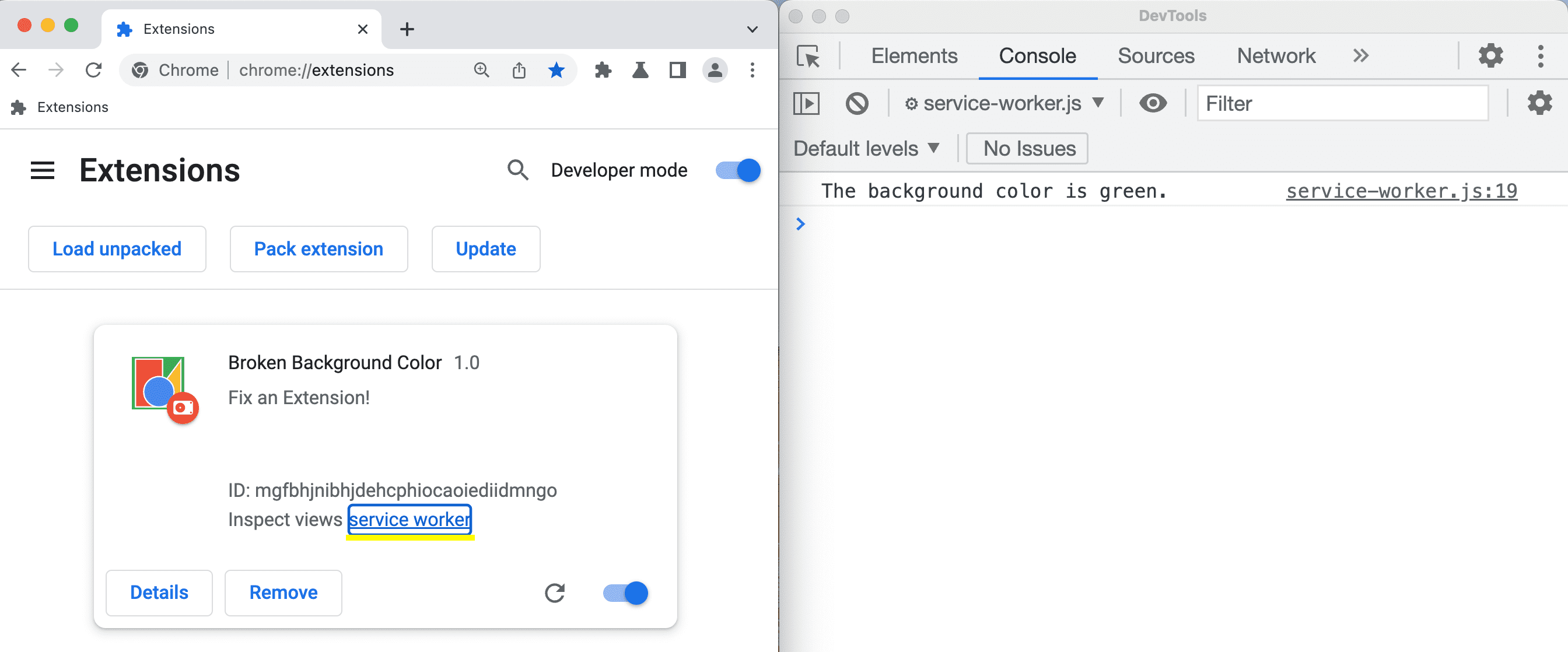Open service worker inspect view link
Viewport: 1568px width, 652px height.
(410, 520)
